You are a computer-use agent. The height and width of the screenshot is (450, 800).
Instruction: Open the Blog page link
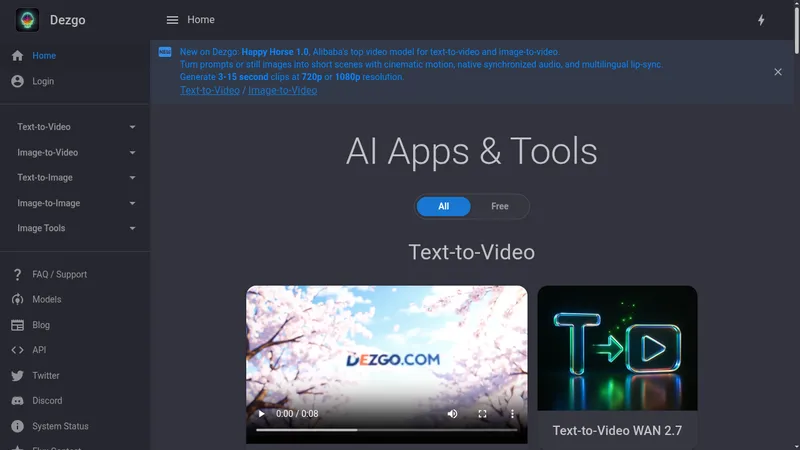point(41,325)
